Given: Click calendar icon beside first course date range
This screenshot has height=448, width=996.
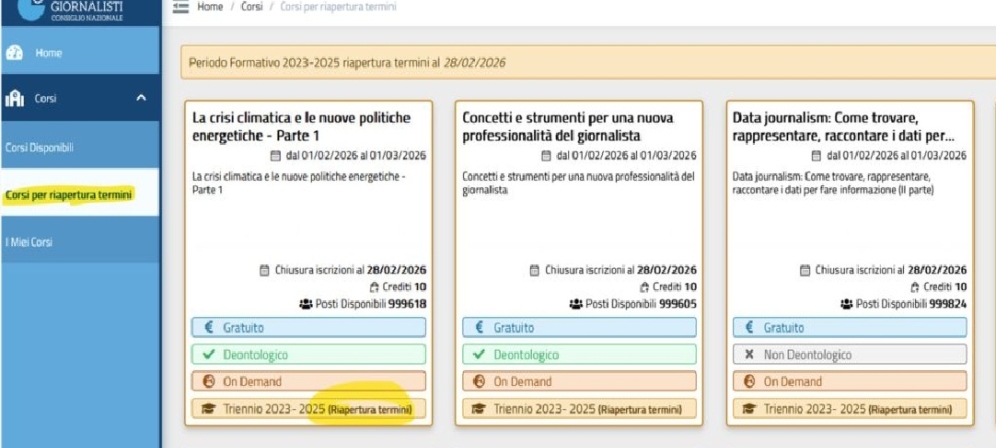Looking at the screenshot, I should coord(277,155).
